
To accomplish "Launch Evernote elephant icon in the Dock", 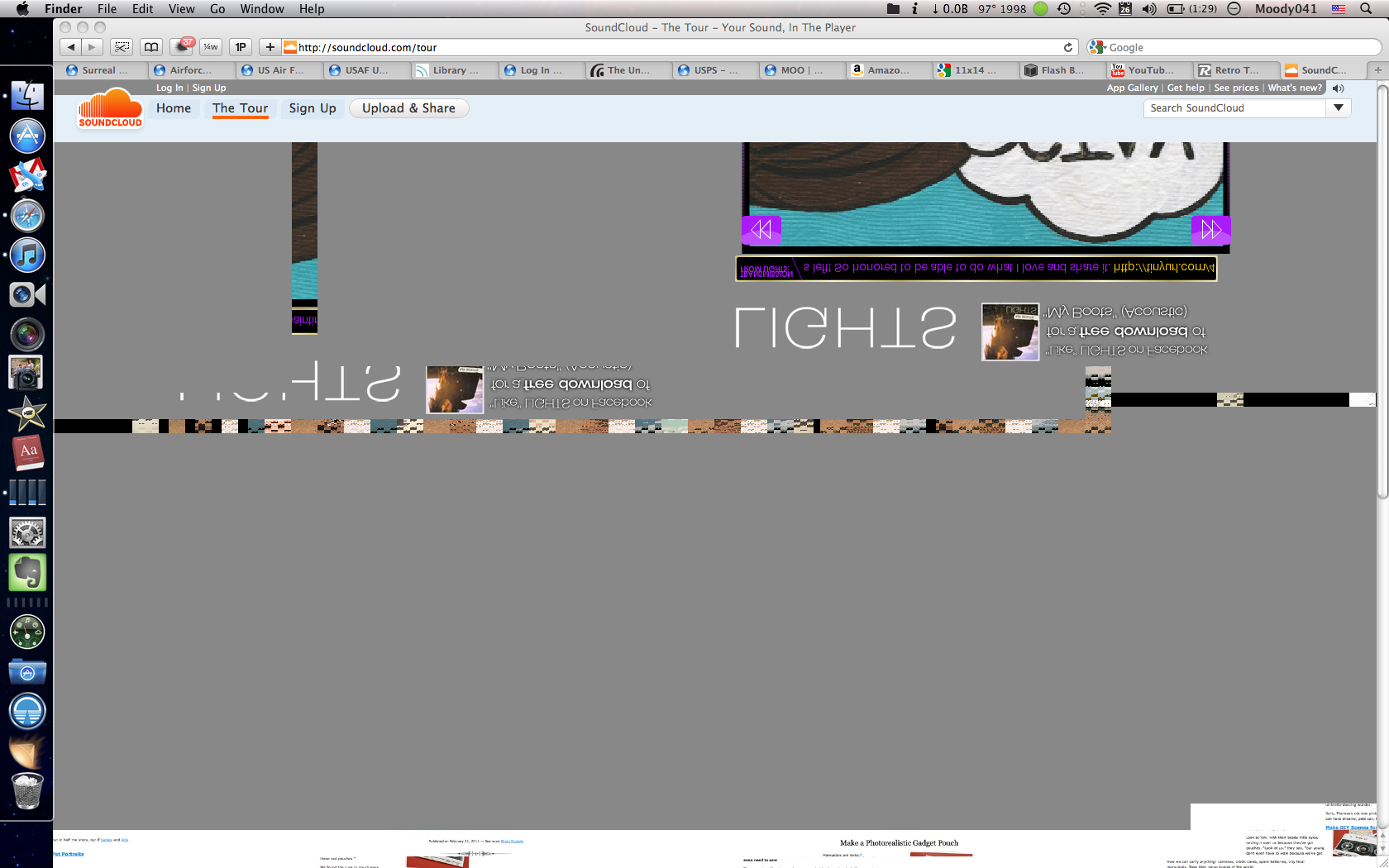I will [27, 572].
